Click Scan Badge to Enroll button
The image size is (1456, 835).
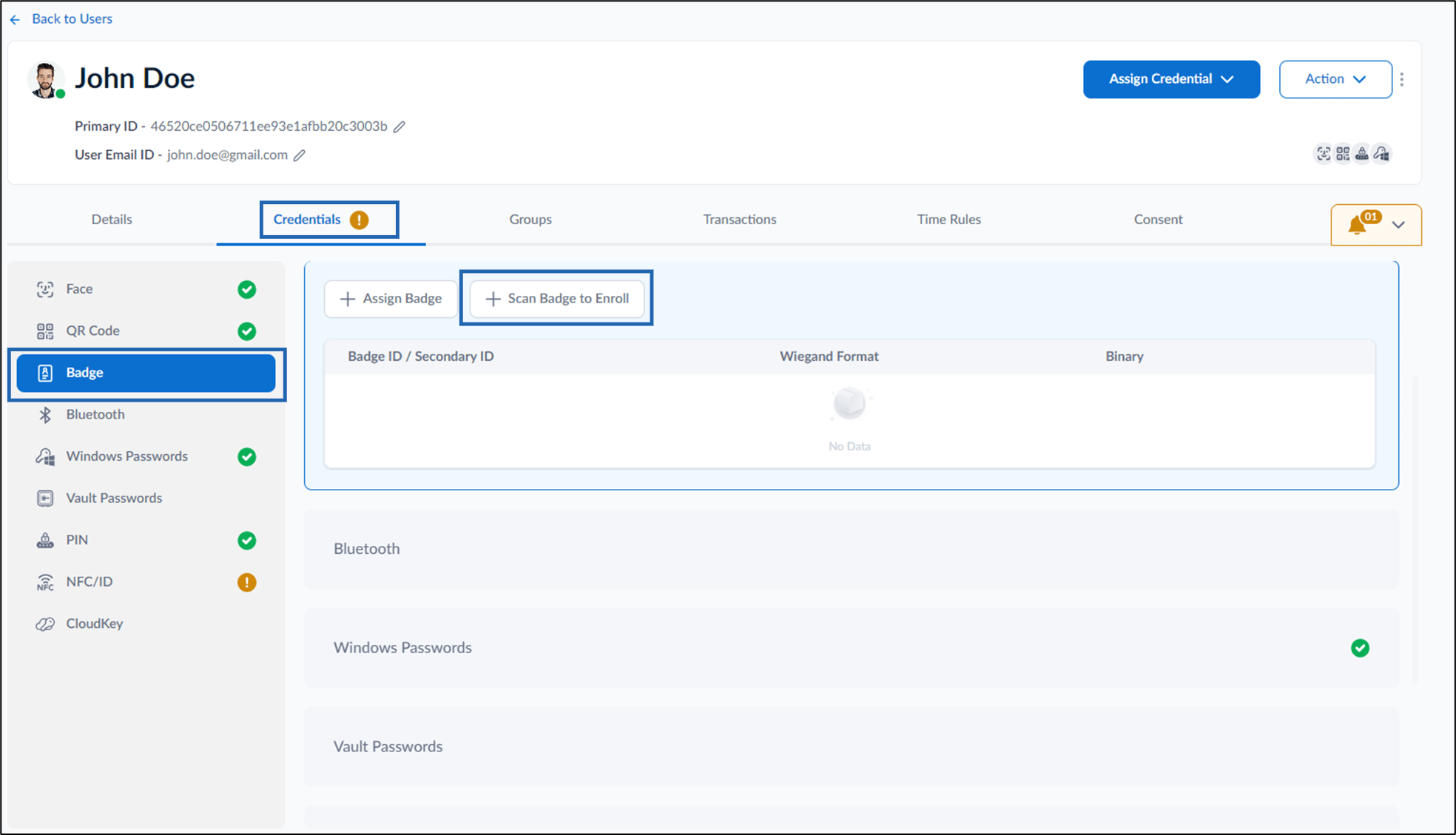coord(557,299)
